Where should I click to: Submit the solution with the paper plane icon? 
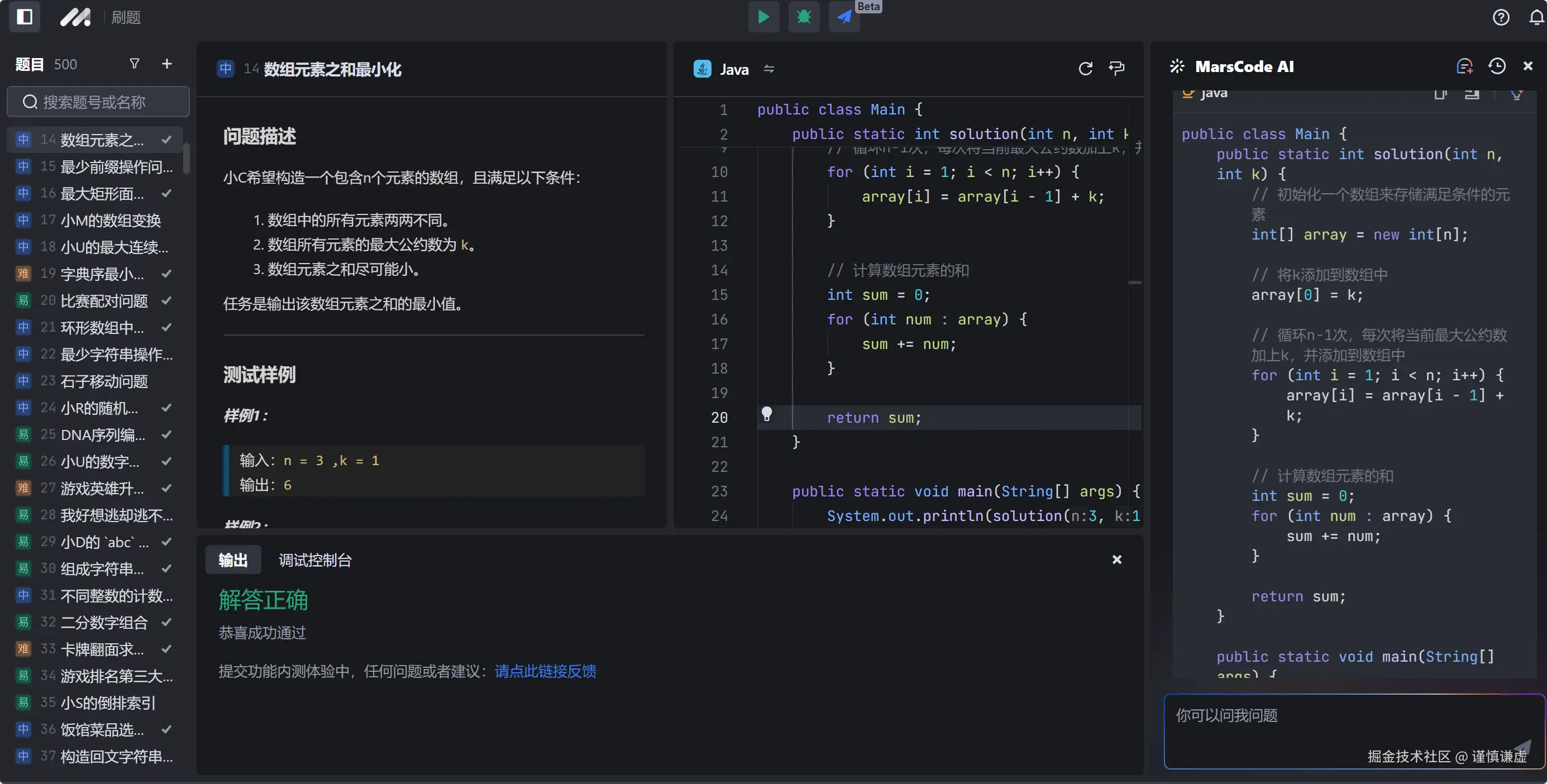tap(844, 17)
